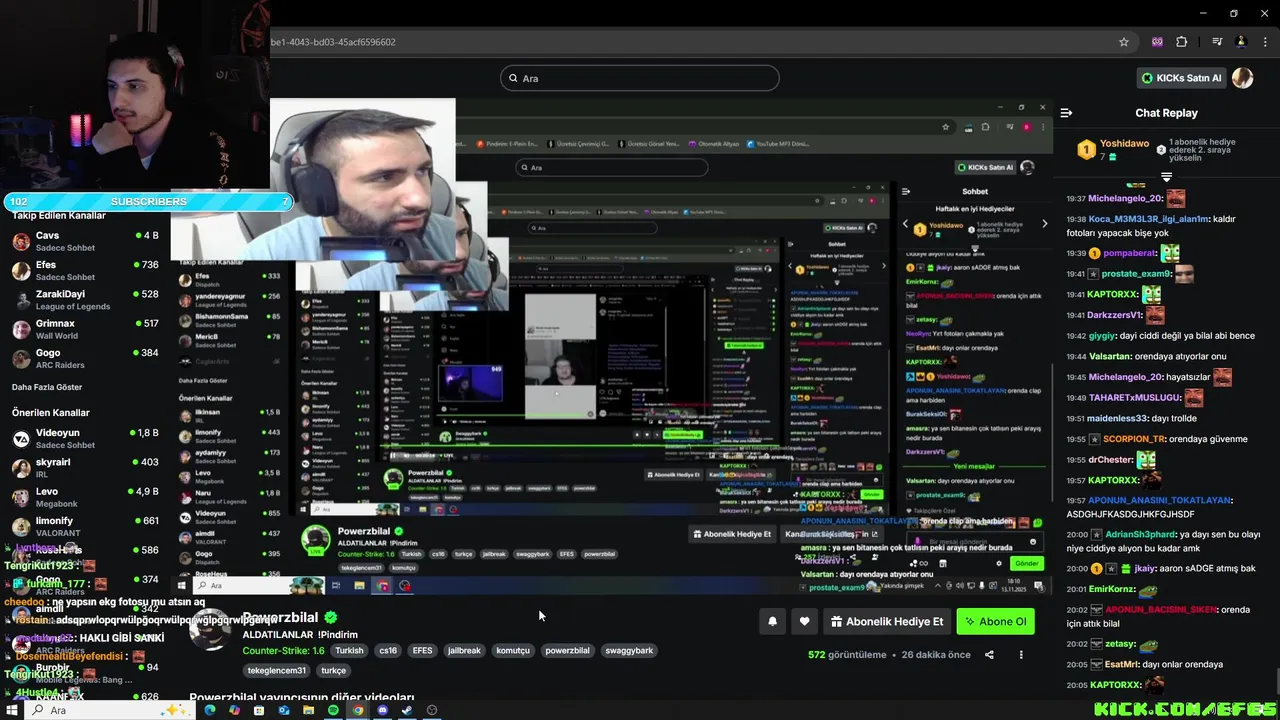
Task: Open the Counter-Strike: 1.6 category link
Action: coord(283,651)
